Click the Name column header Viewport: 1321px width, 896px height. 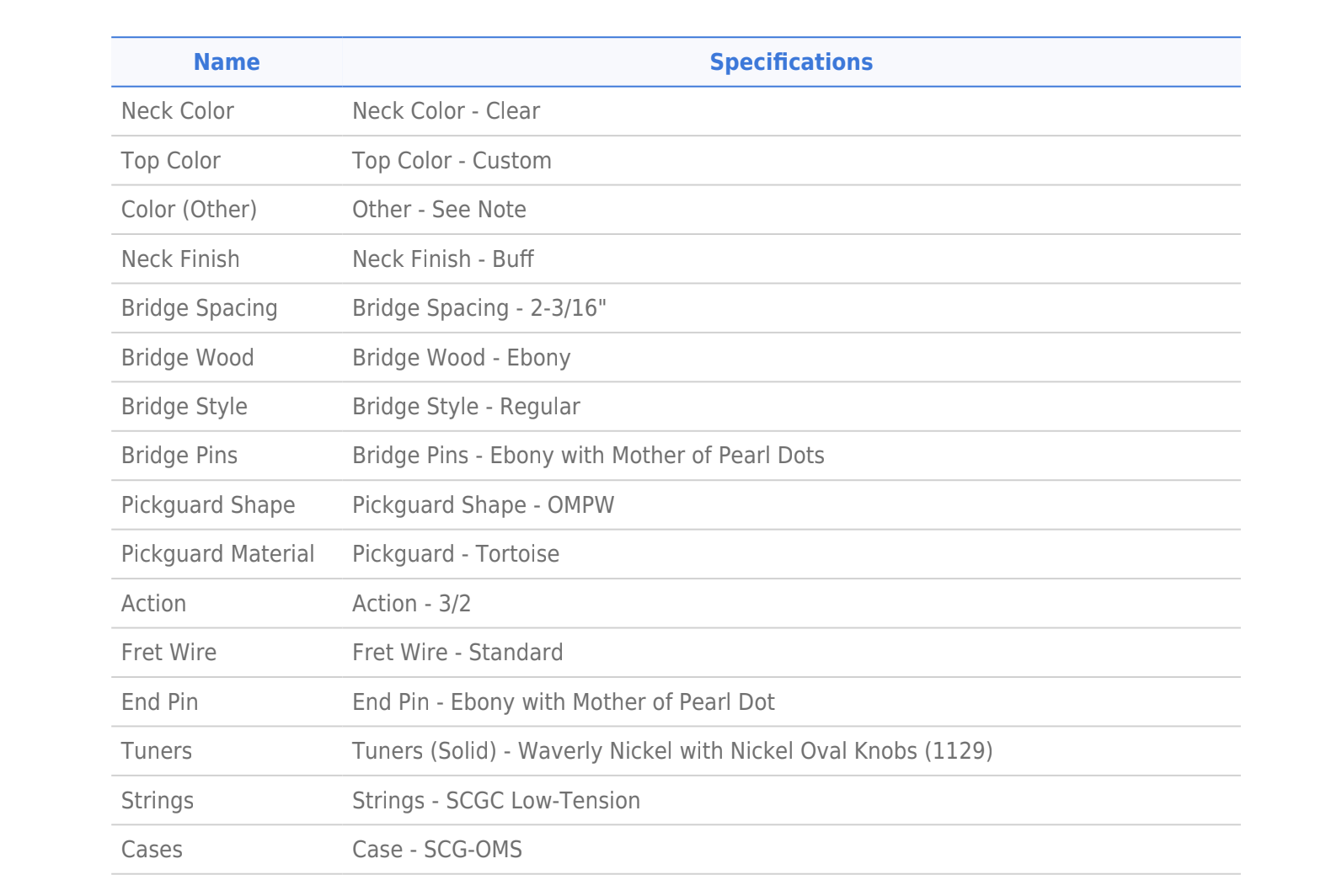click(x=226, y=62)
